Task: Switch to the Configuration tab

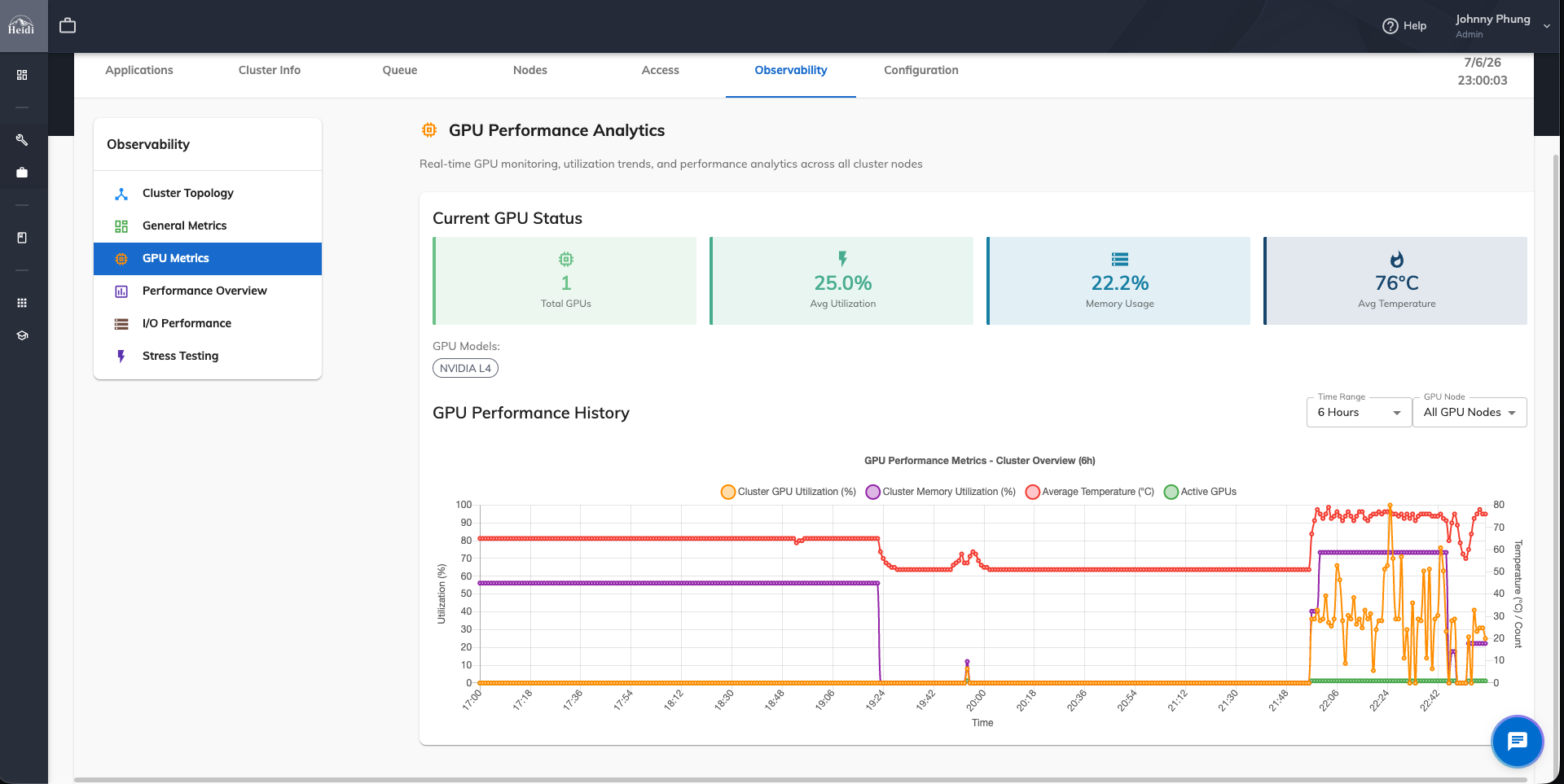Action: click(921, 70)
